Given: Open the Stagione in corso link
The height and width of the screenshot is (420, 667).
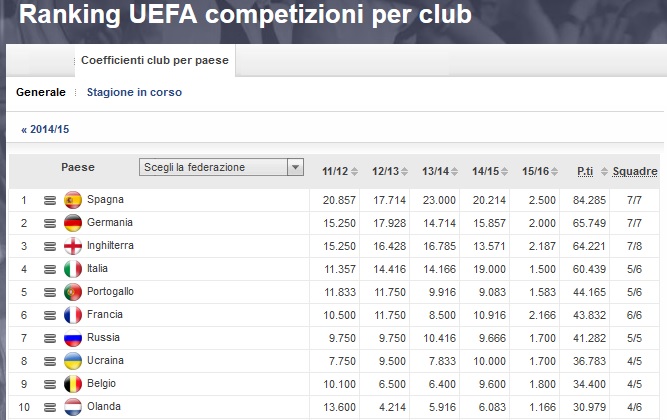Looking at the screenshot, I should [x=134, y=92].
